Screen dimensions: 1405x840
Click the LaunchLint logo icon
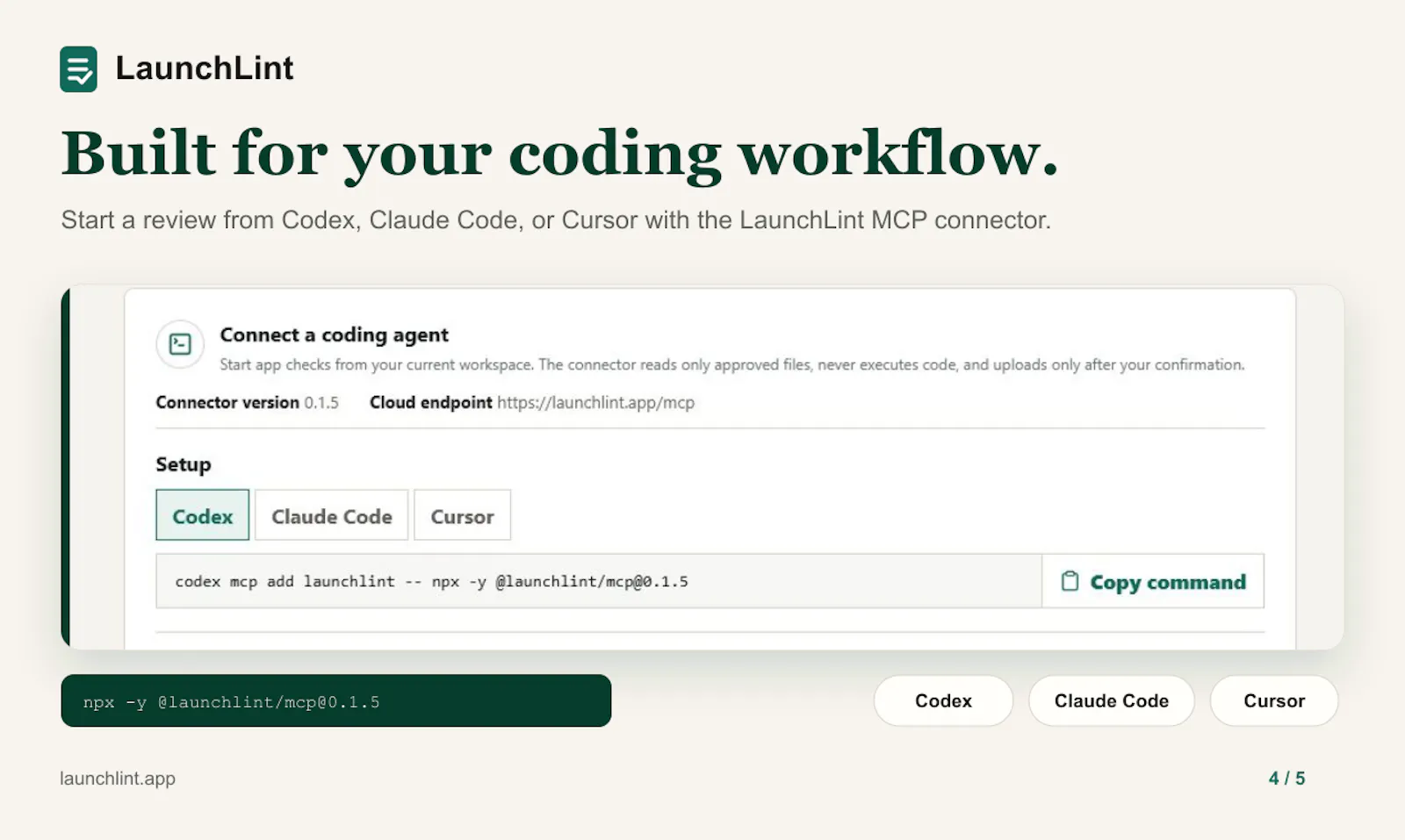coord(78,68)
